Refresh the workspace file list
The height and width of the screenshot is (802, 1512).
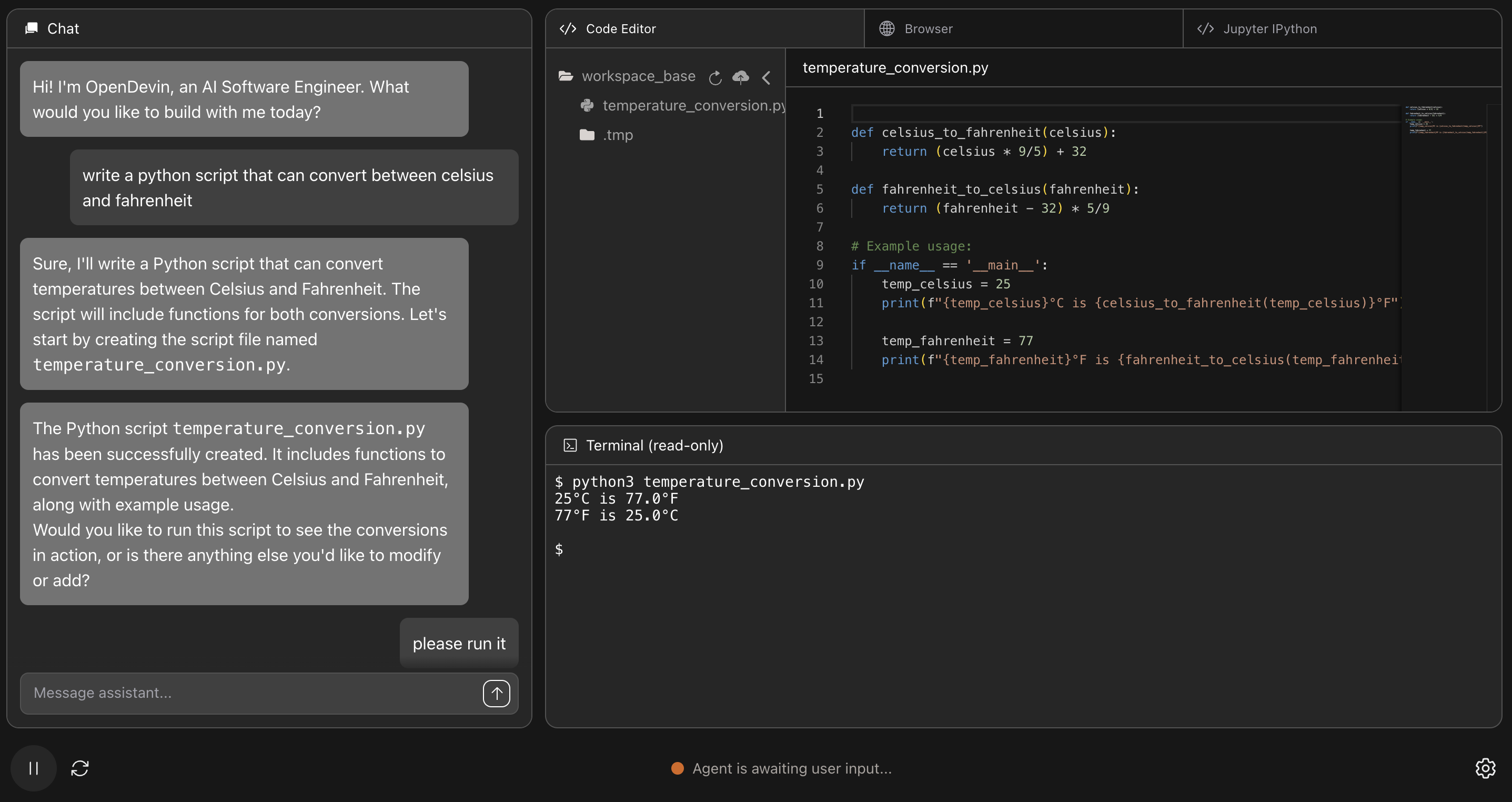click(715, 77)
